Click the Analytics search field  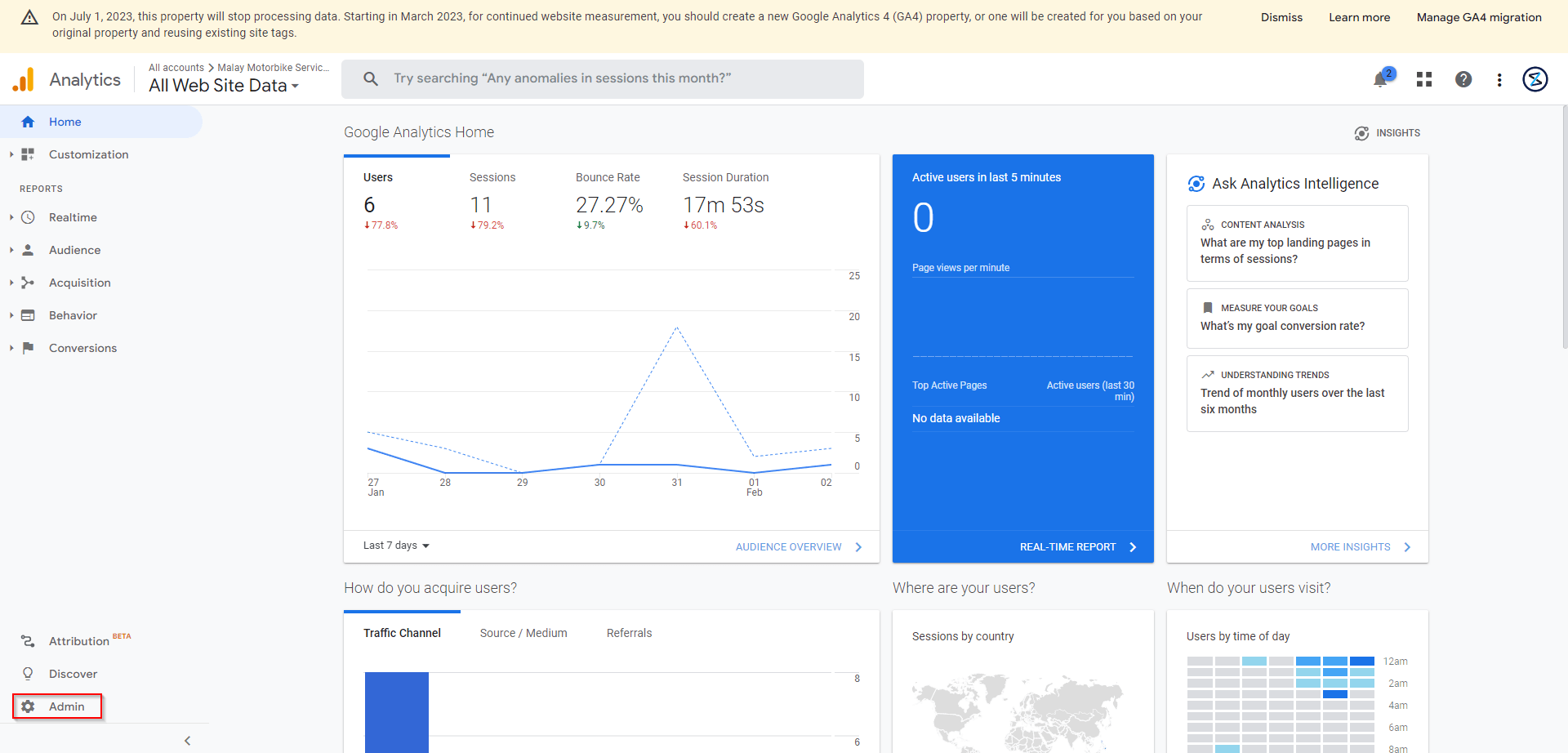coord(603,78)
